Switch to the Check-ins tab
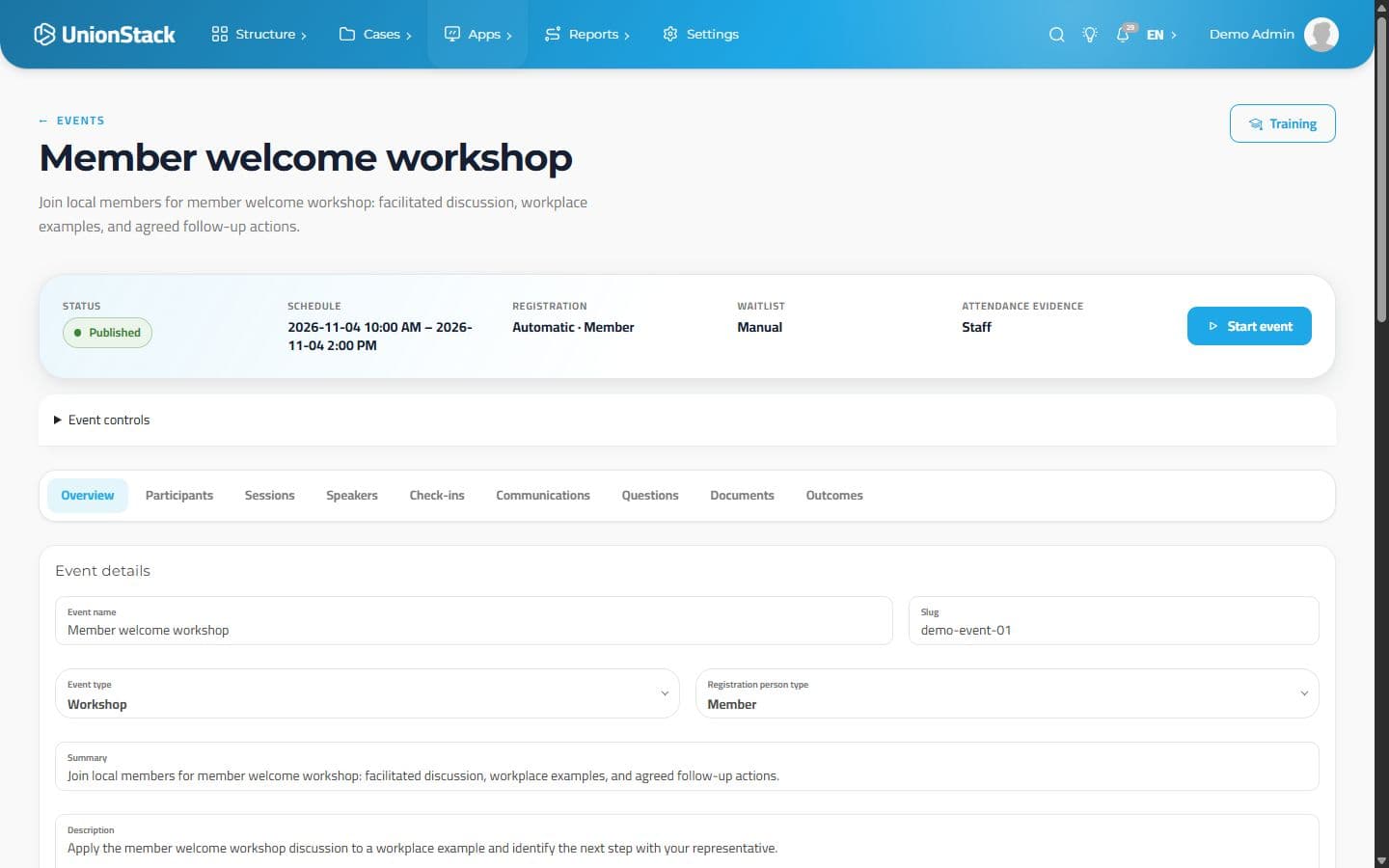1389x868 pixels. click(x=437, y=496)
